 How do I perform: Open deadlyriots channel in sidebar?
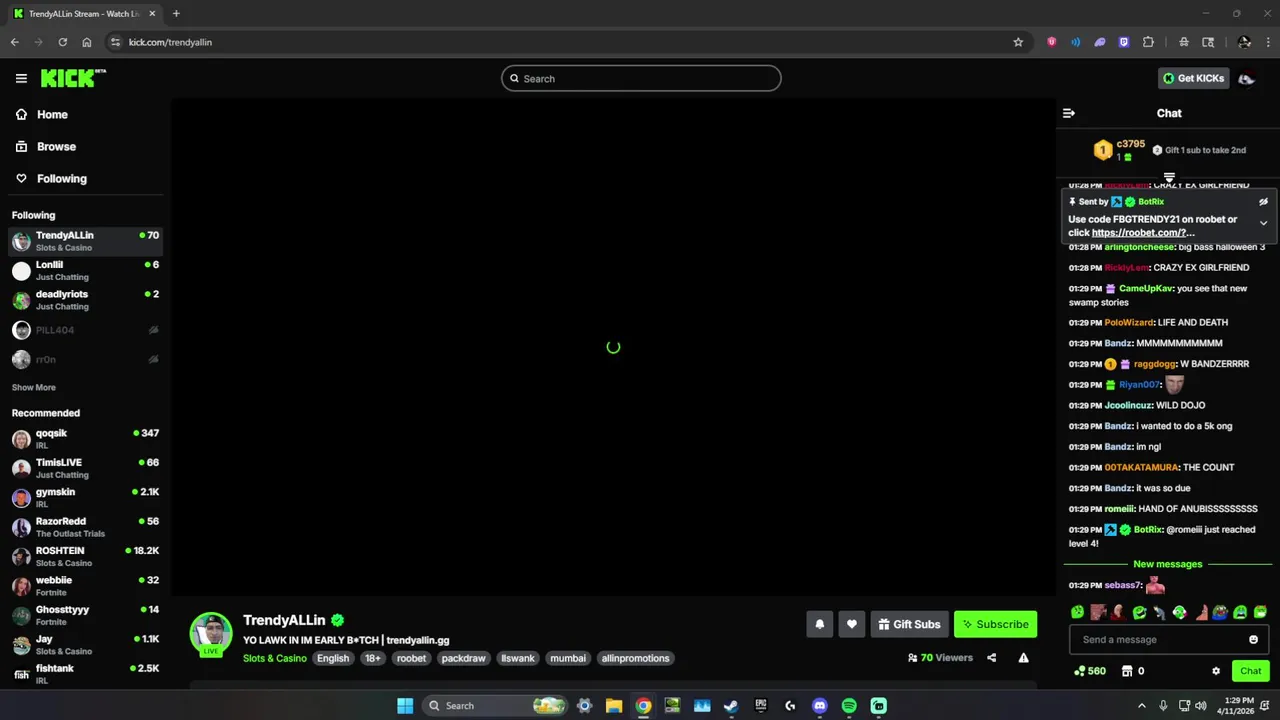[85, 300]
